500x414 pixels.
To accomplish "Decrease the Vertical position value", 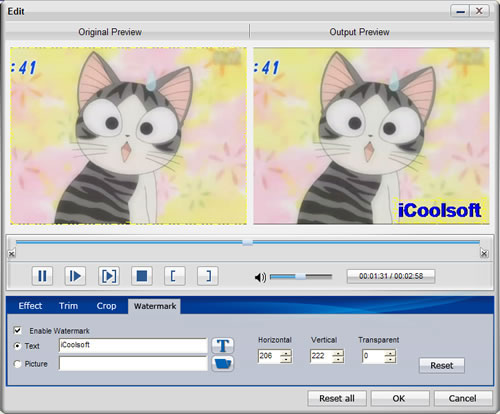I will tap(338, 359).
